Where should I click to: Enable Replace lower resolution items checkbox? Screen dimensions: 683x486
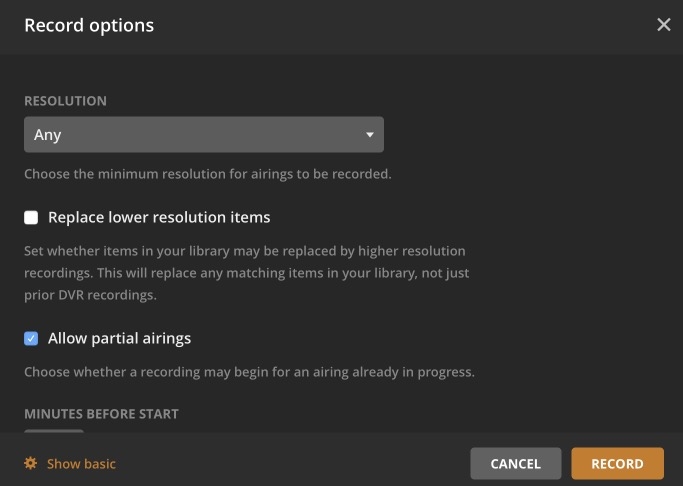[x=31, y=217]
